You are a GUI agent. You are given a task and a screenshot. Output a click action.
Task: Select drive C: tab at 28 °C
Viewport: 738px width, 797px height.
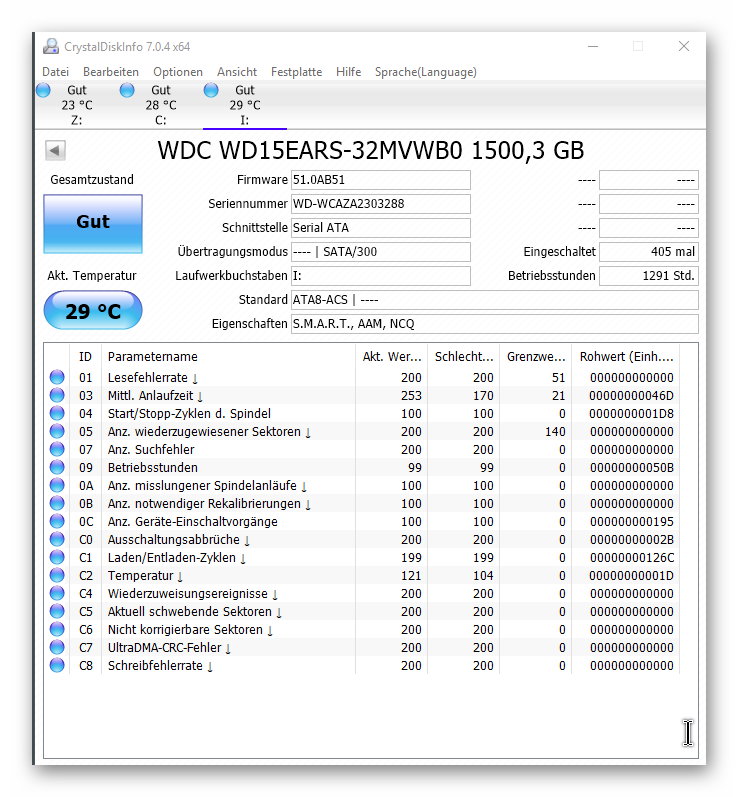[x=161, y=105]
